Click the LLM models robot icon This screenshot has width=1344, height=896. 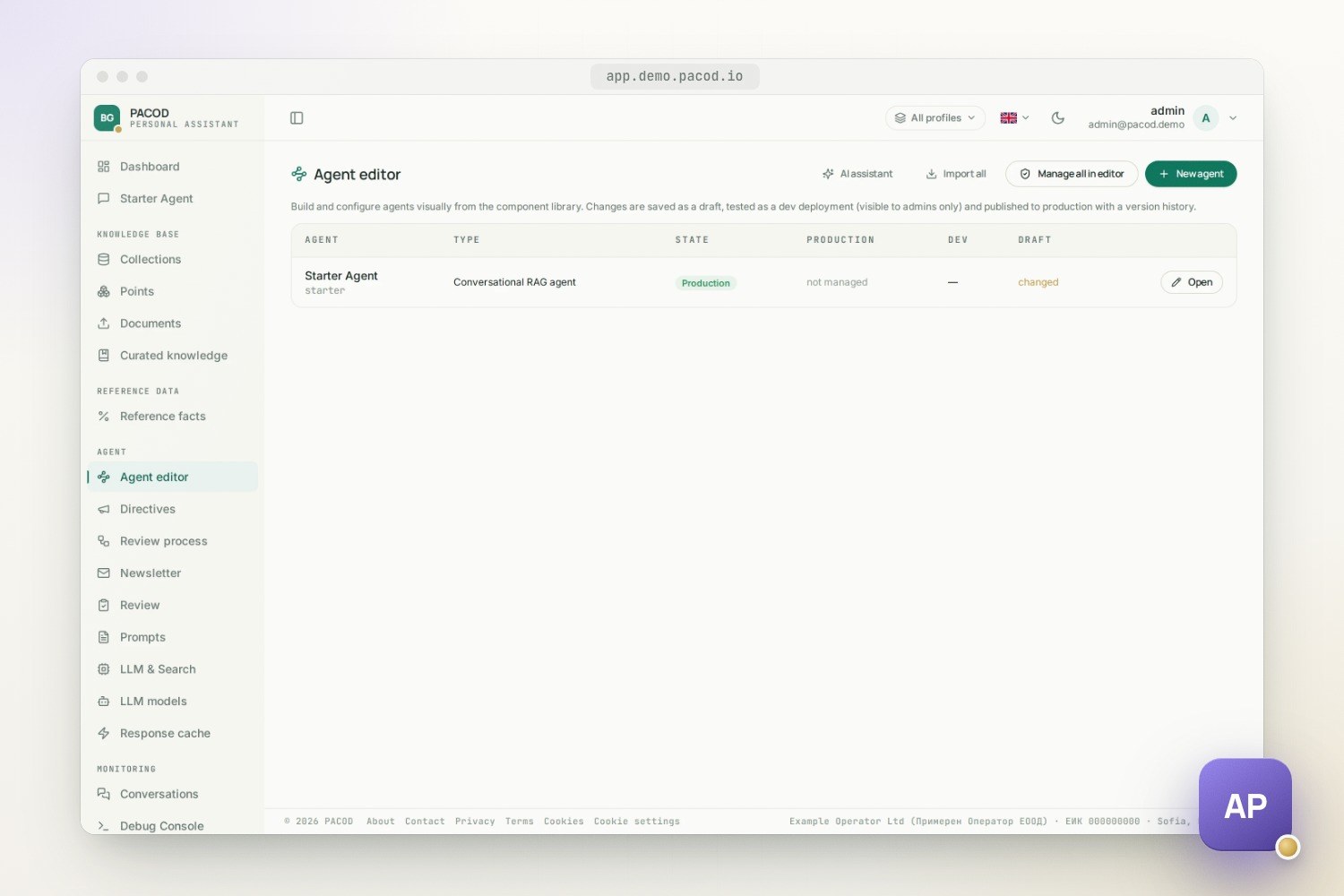tap(104, 702)
